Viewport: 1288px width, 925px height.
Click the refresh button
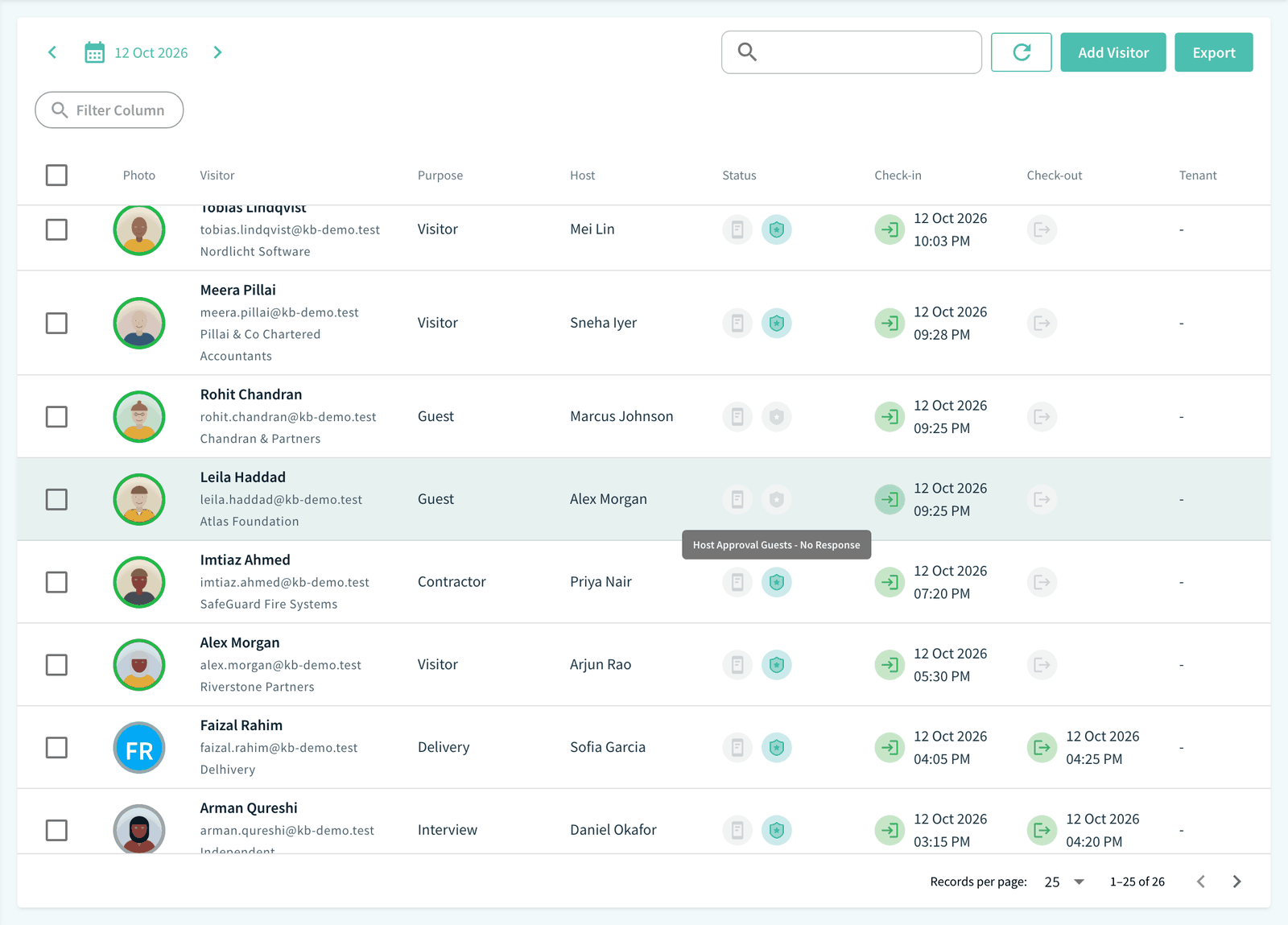[1021, 52]
